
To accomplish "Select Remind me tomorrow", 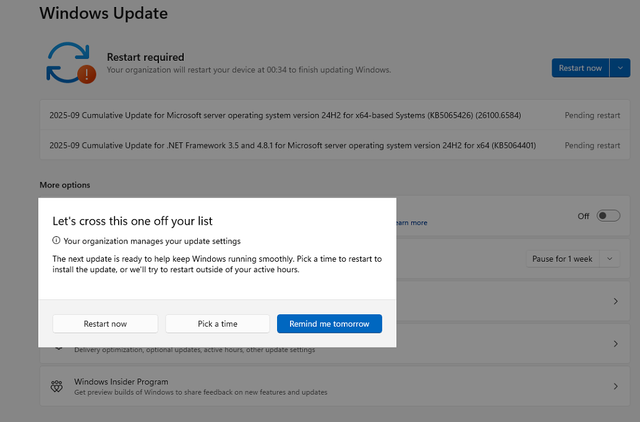I will [329, 324].
